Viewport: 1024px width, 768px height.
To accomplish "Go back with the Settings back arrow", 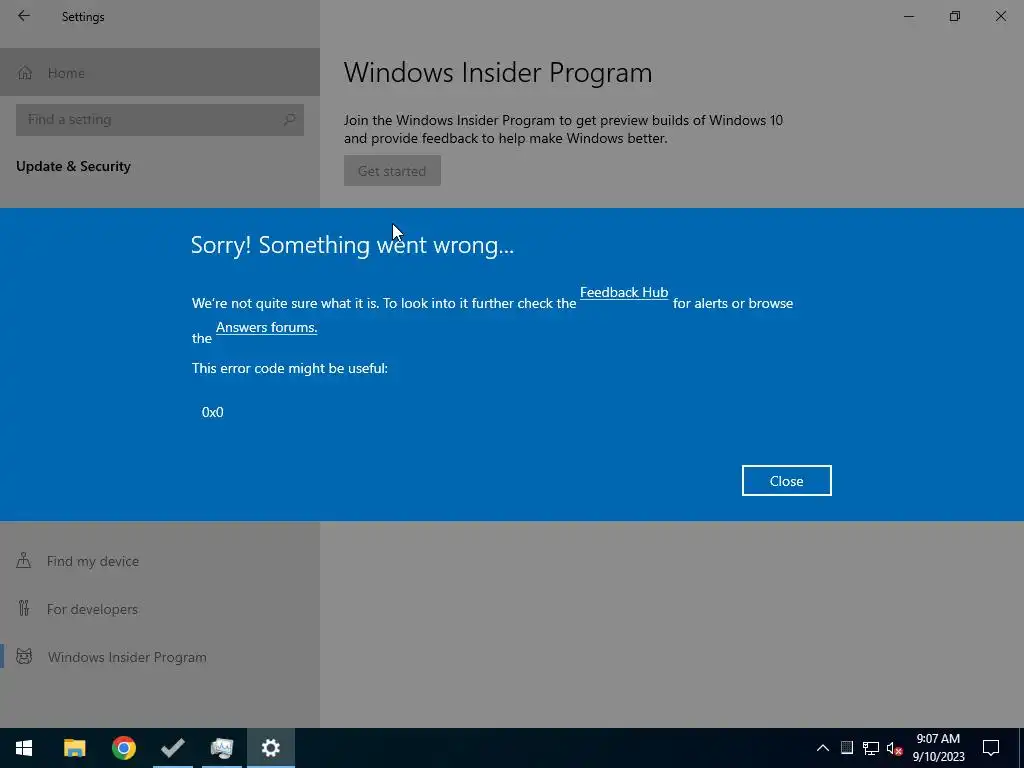I will click(24, 16).
